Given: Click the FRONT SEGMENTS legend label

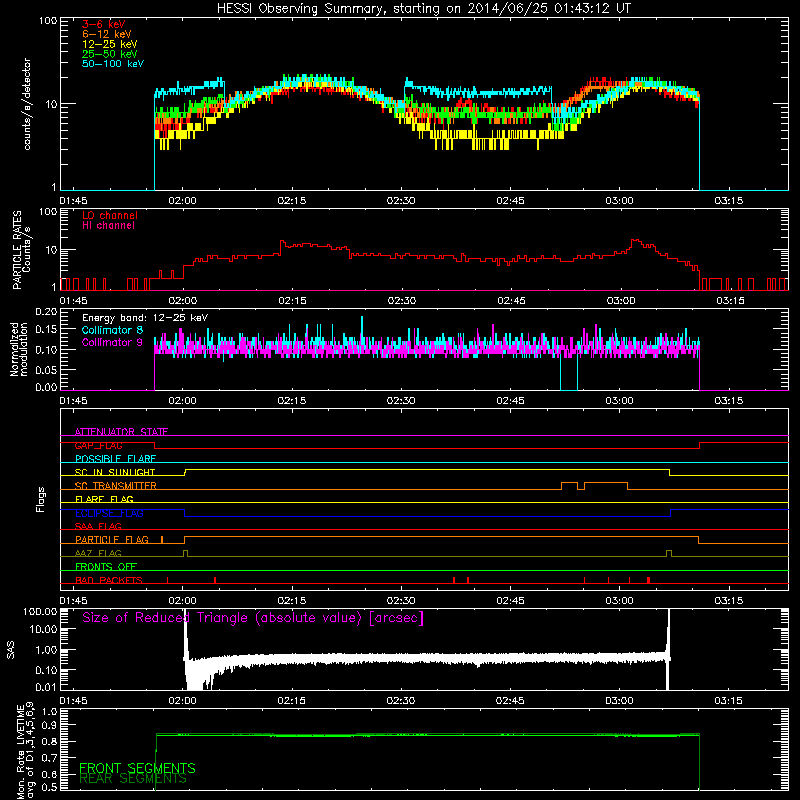Looking at the screenshot, I should [x=137, y=768].
